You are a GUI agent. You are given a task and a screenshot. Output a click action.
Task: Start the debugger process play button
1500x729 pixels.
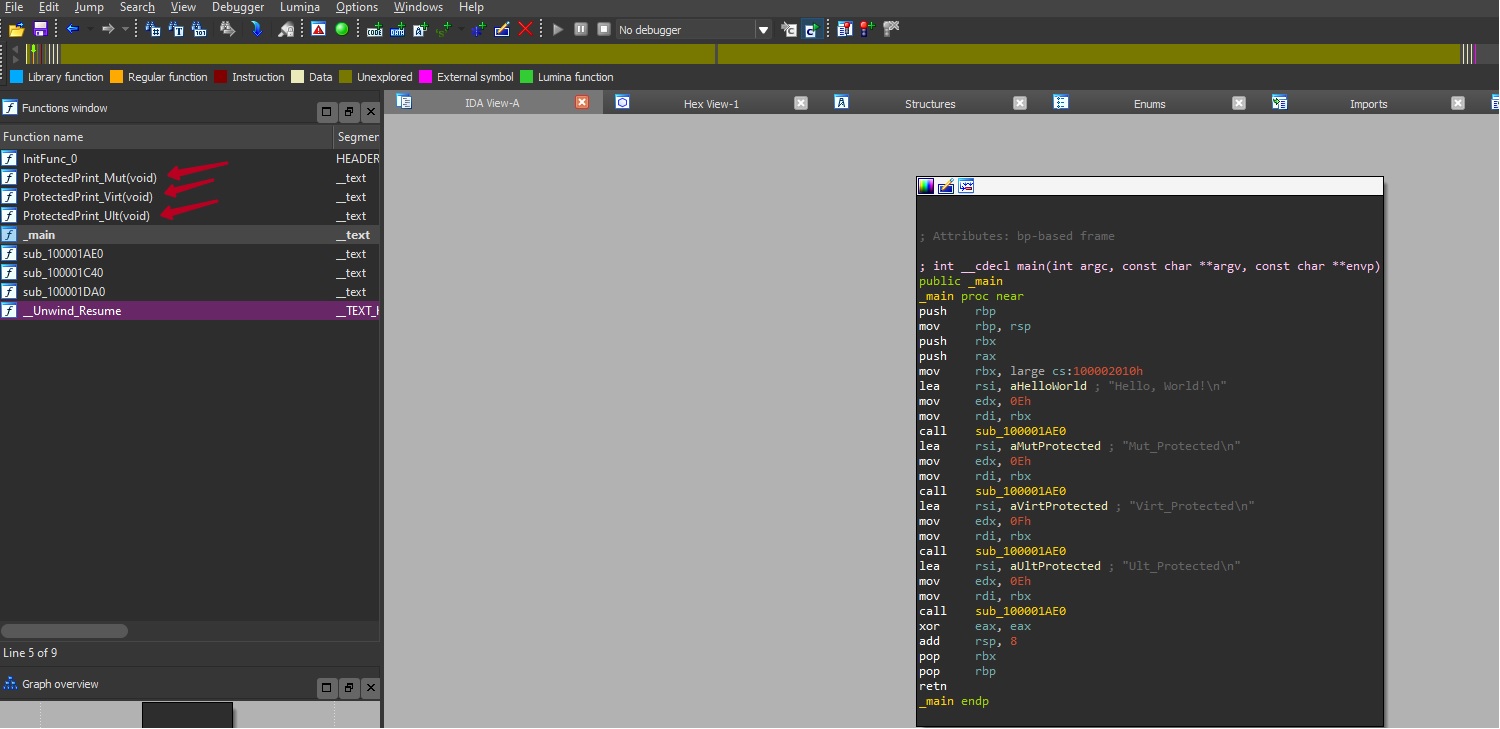point(558,29)
